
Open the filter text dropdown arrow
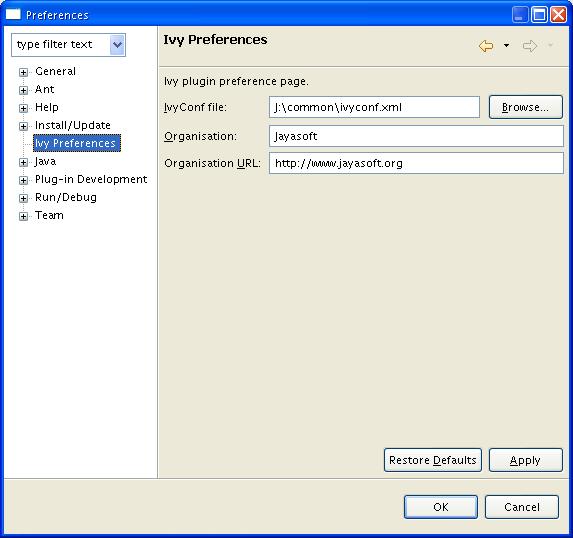click(x=117, y=45)
